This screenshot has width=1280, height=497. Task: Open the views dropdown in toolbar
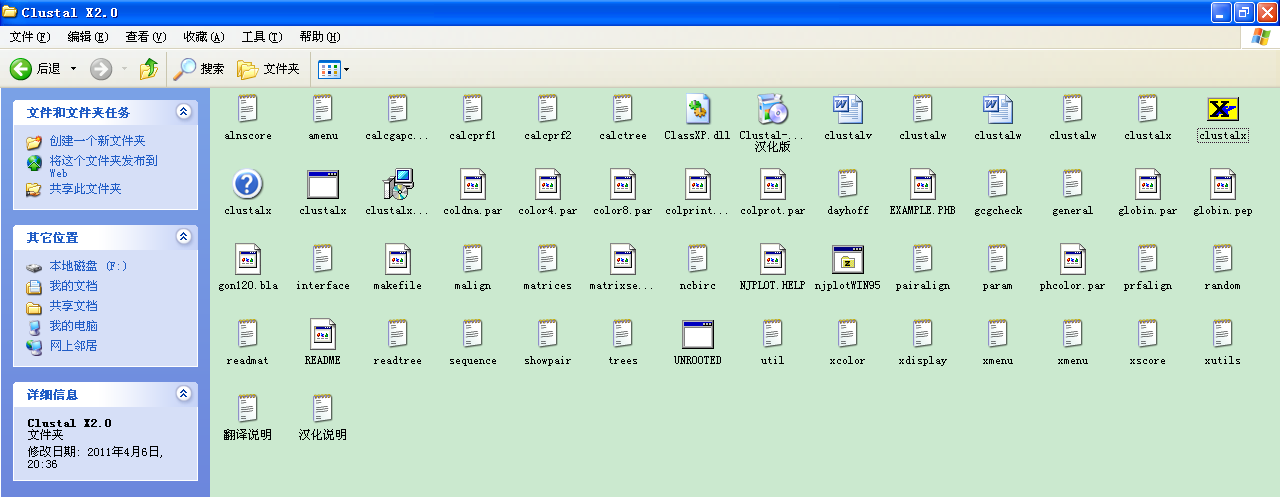[346, 69]
